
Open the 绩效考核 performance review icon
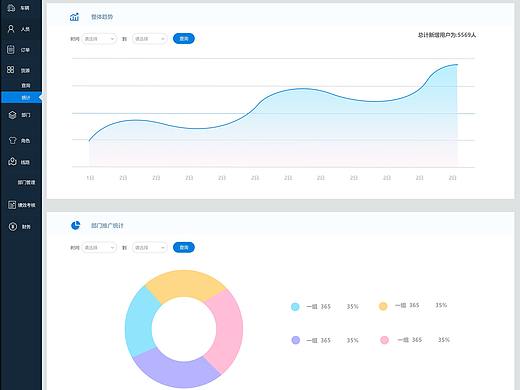12,205
